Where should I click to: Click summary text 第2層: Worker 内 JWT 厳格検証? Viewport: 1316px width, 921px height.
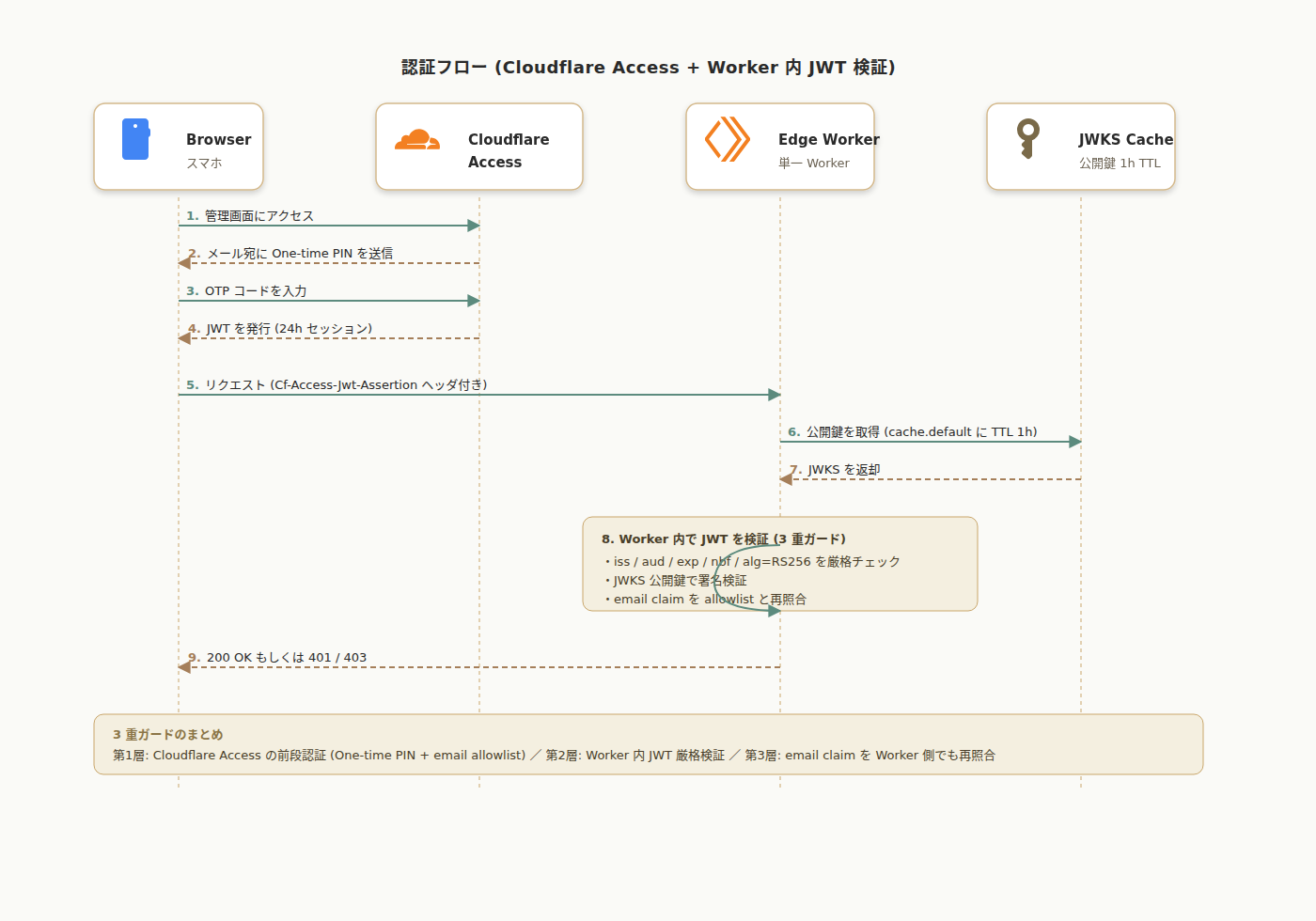coord(635,756)
